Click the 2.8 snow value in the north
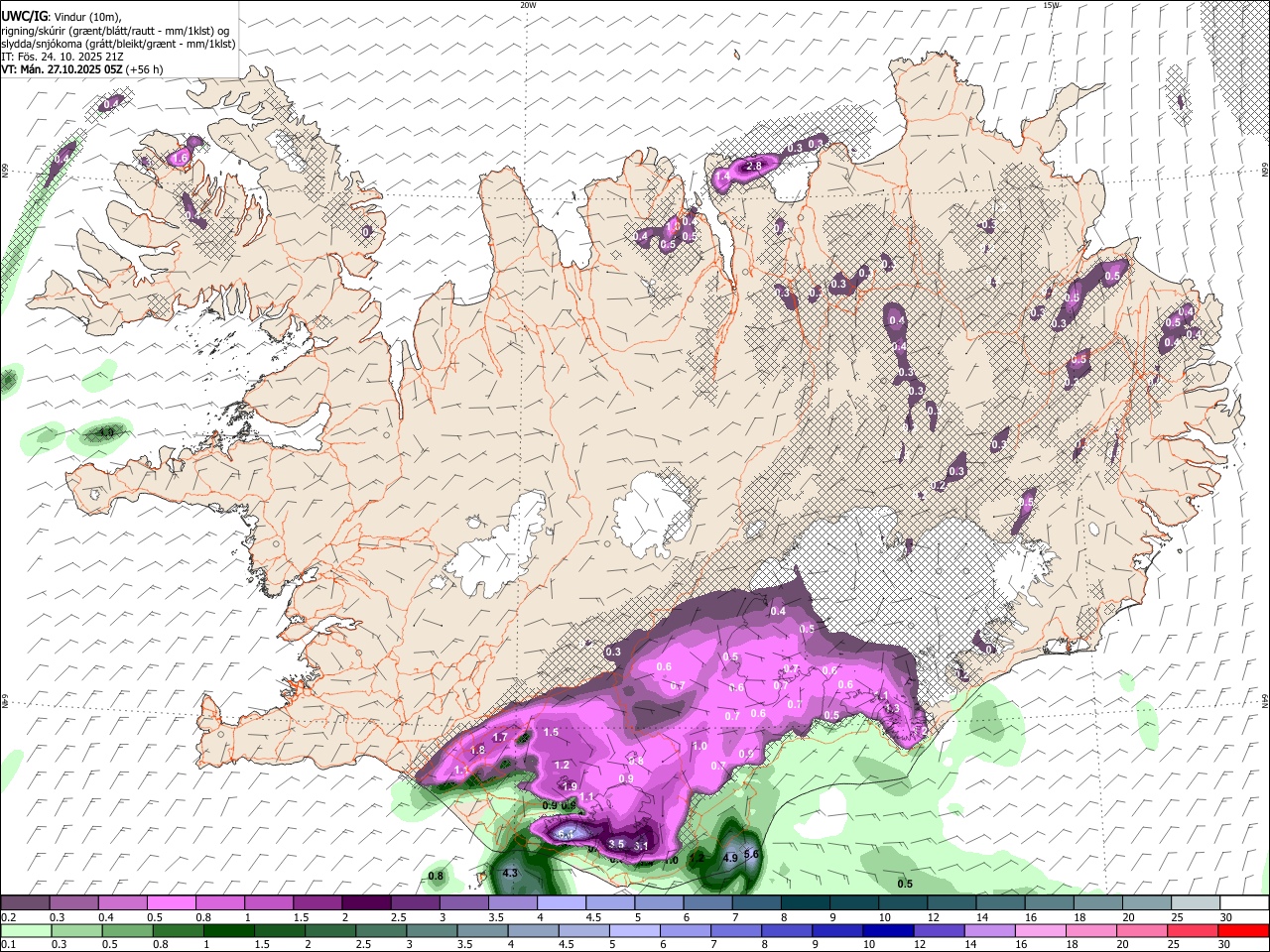The height and width of the screenshot is (952, 1270). 754,166
